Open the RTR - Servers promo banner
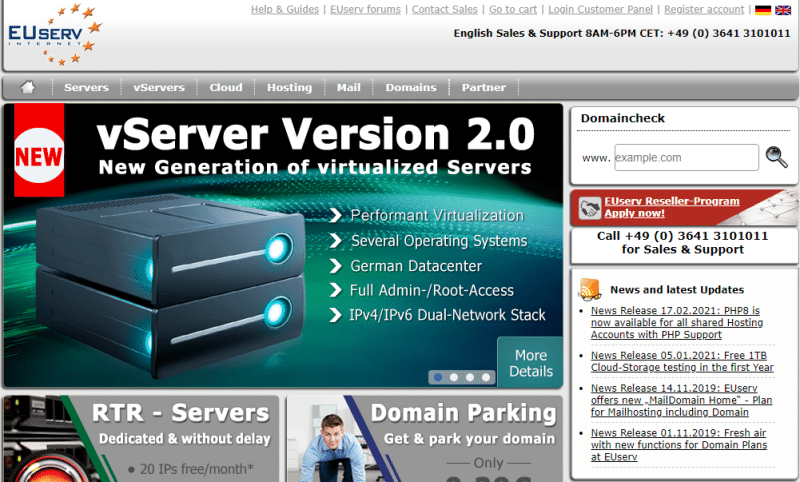Image resolution: width=800 pixels, height=482 pixels. [141, 439]
